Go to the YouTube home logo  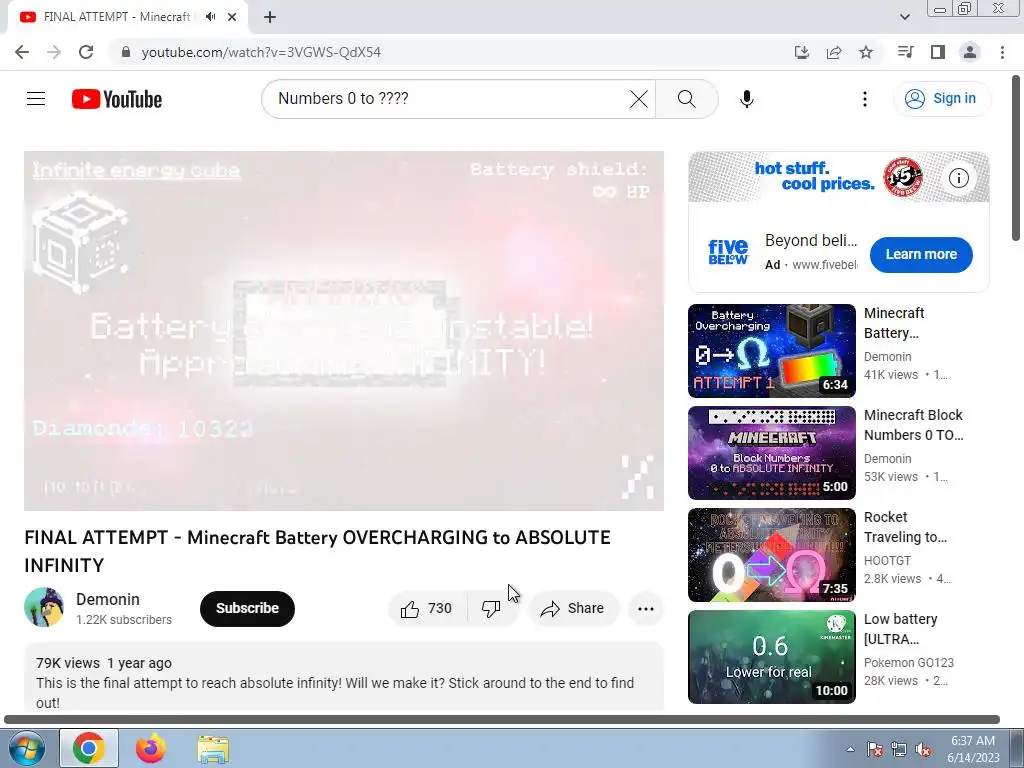tap(117, 99)
